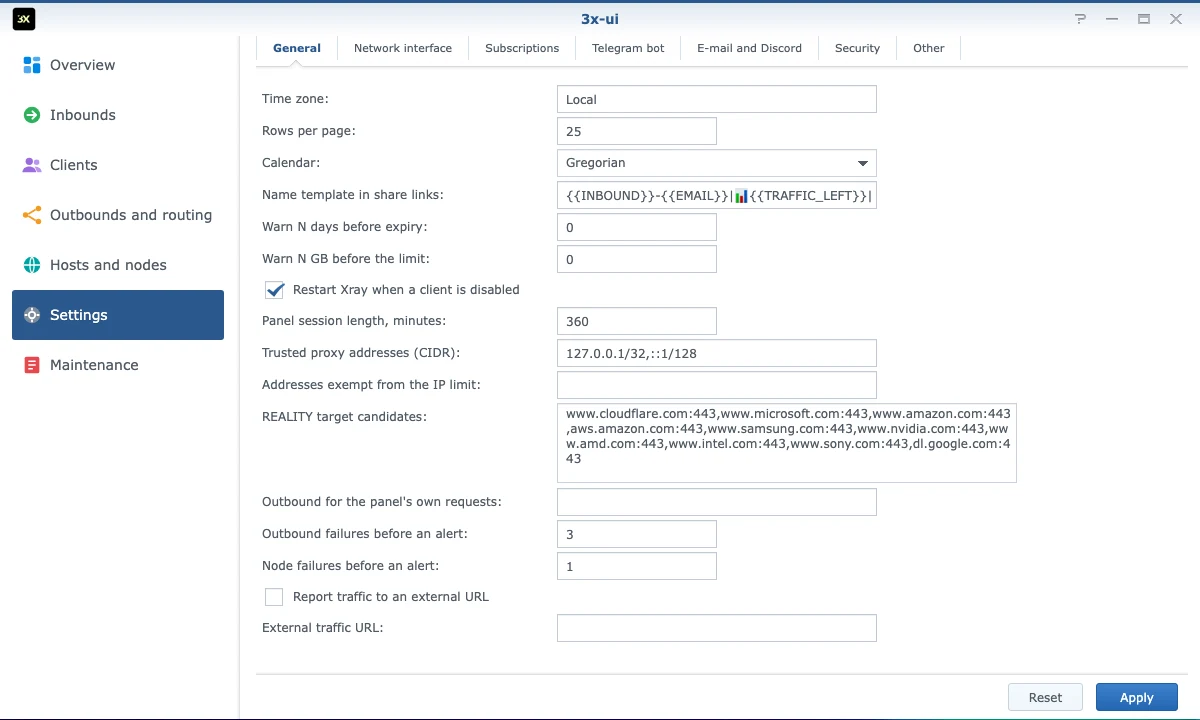
Task: Open the Subscriptions tab
Action: 522,48
